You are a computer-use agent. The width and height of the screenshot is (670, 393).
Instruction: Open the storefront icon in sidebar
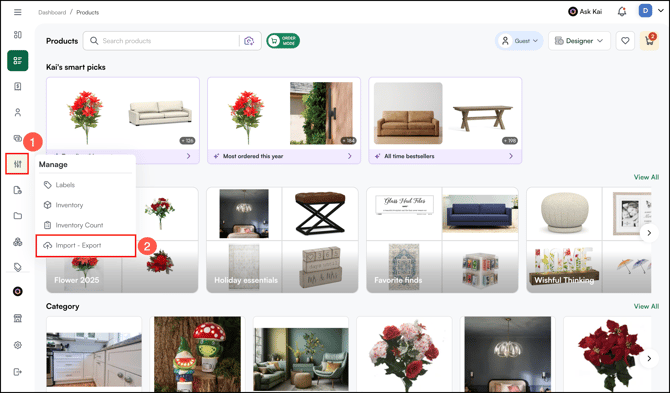click(x=18, y=318)
